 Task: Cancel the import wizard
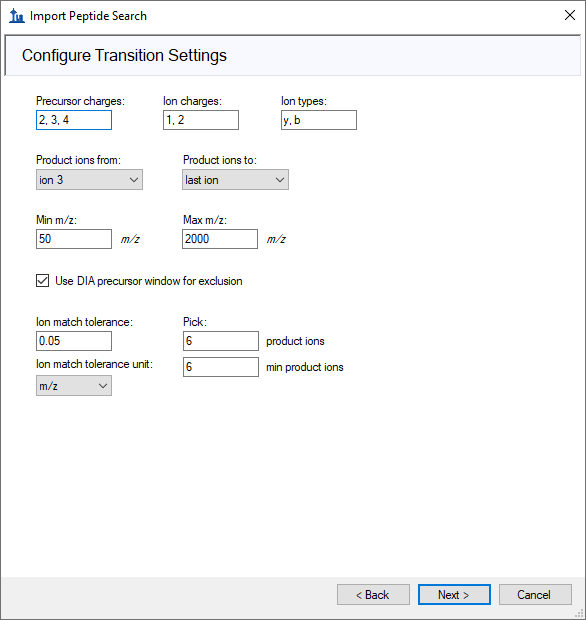tap(535, 594)
